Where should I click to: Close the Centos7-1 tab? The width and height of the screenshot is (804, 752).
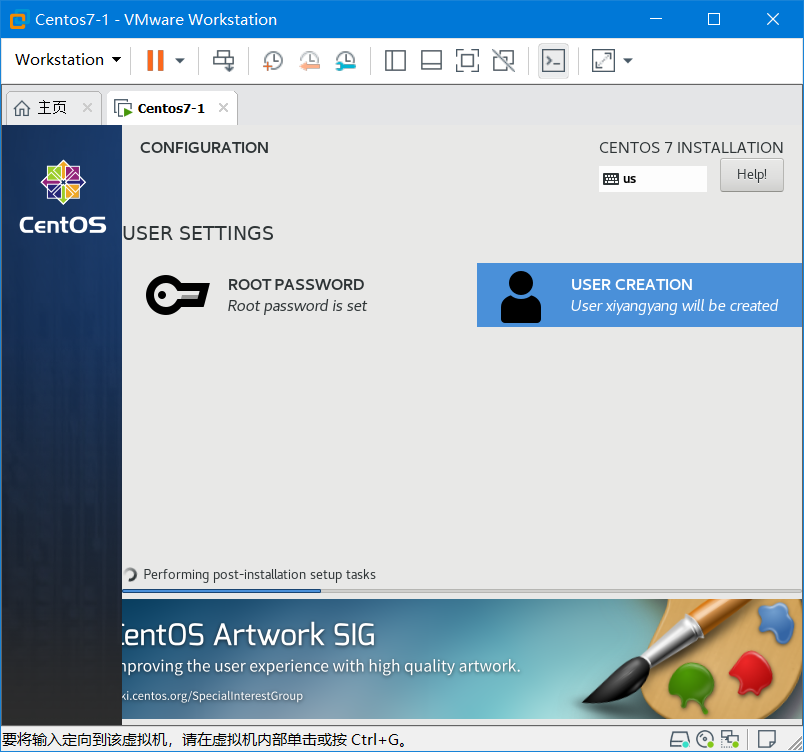(223, 108)
